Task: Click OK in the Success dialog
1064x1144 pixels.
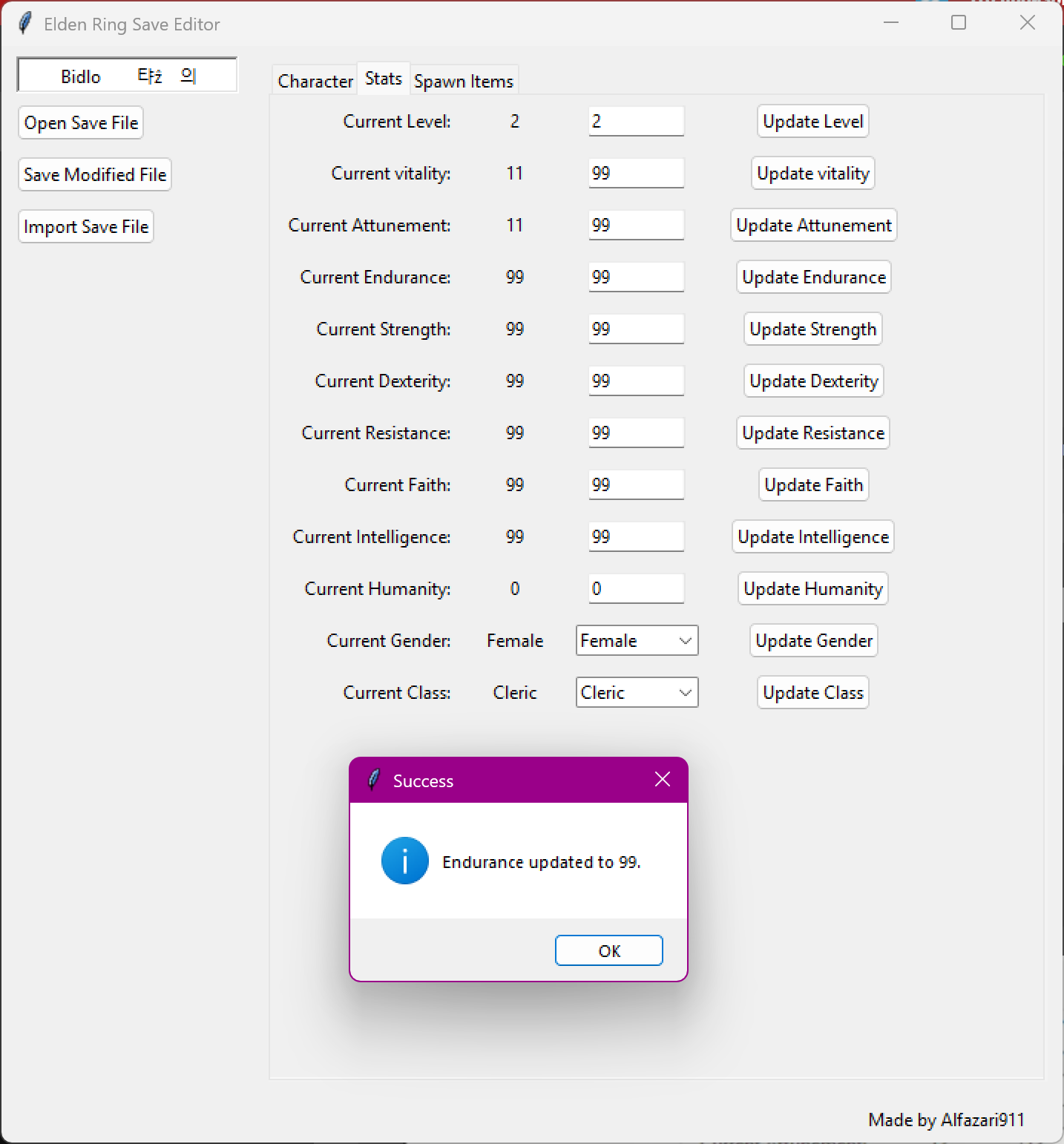Action: [609, 951]
